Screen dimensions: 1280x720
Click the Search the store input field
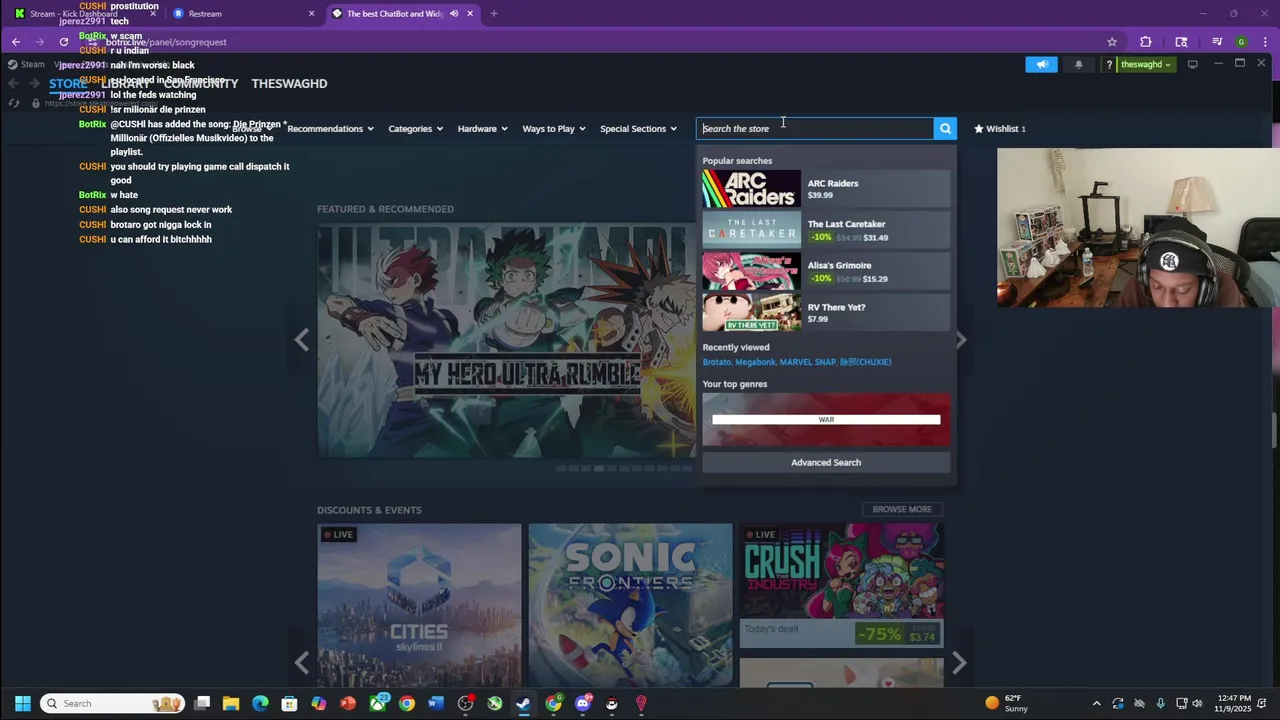pos(815,128)
